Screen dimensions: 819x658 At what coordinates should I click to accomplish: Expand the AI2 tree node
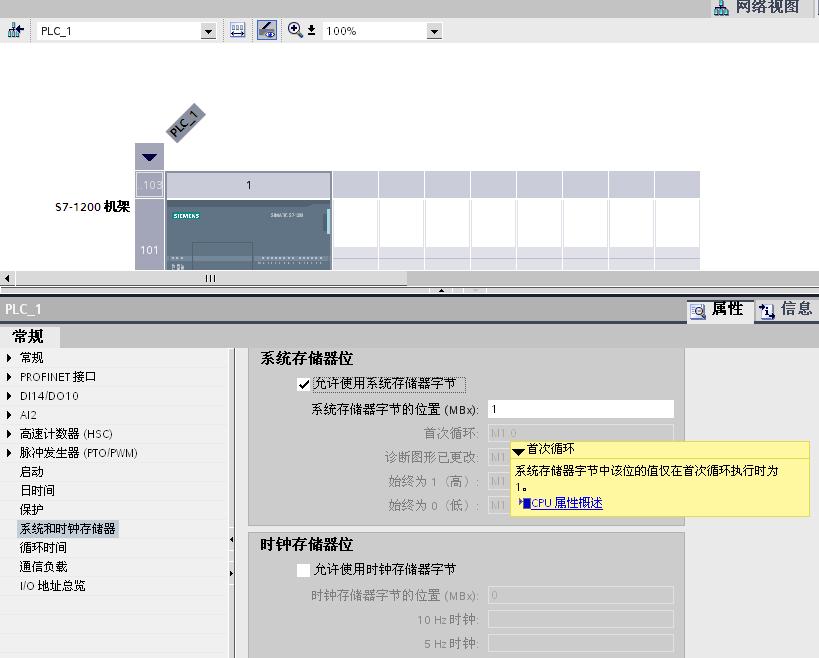click(9, 415)
